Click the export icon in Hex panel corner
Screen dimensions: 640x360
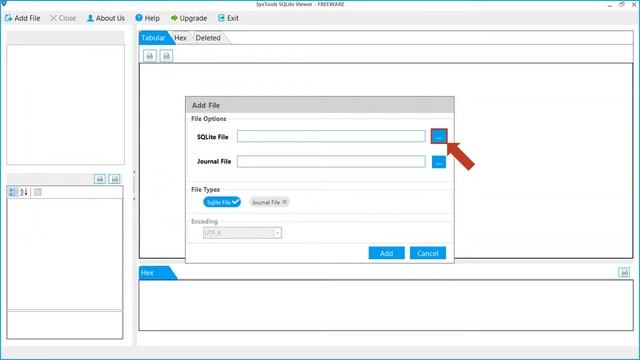coord(624,272)
